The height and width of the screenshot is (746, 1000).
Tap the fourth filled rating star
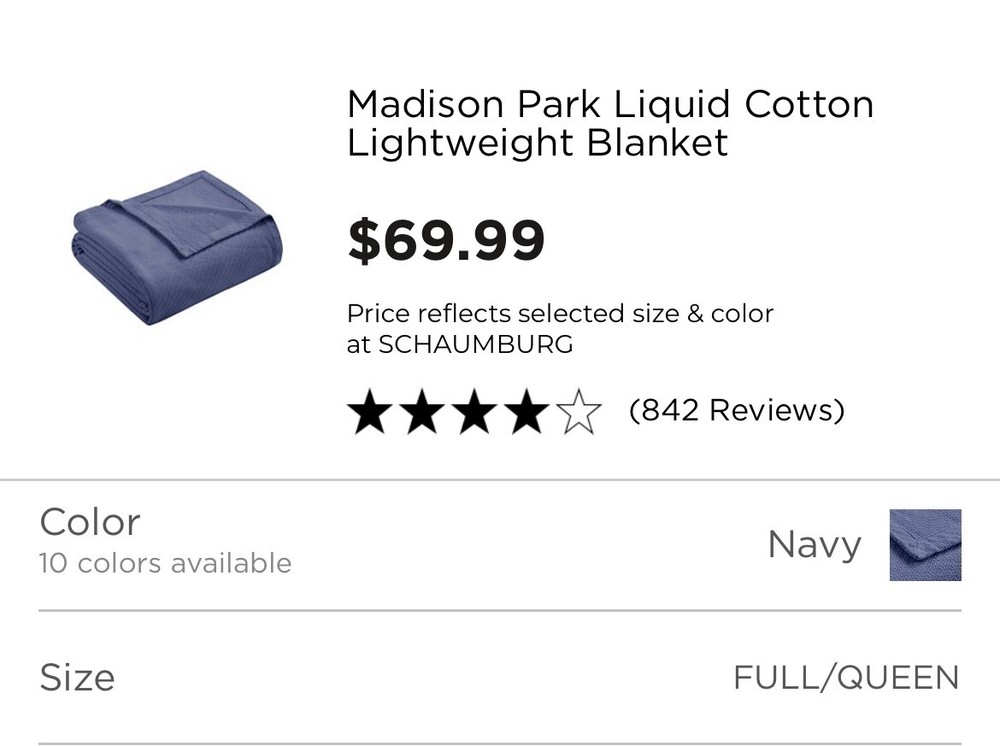click(x=525, y=413)
